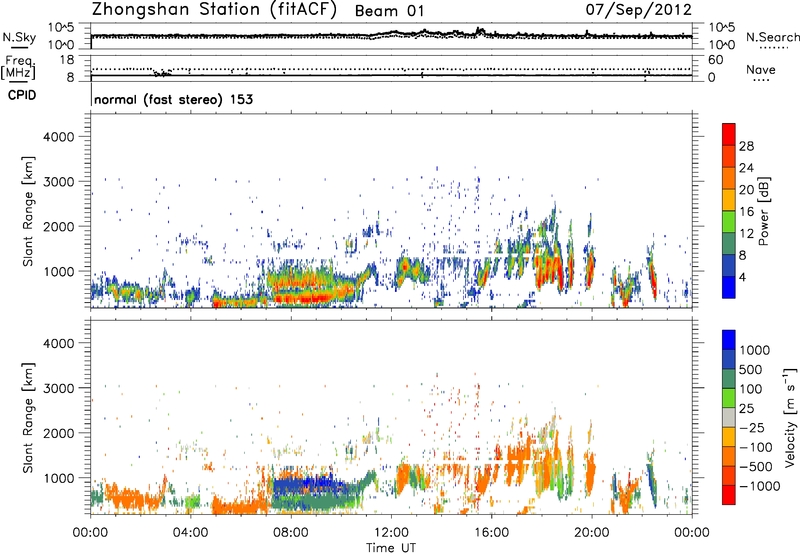This screenshot has height=554, width=800.
Task: Click the "2000" tick on the velocity panel
Action: [58, 433]
